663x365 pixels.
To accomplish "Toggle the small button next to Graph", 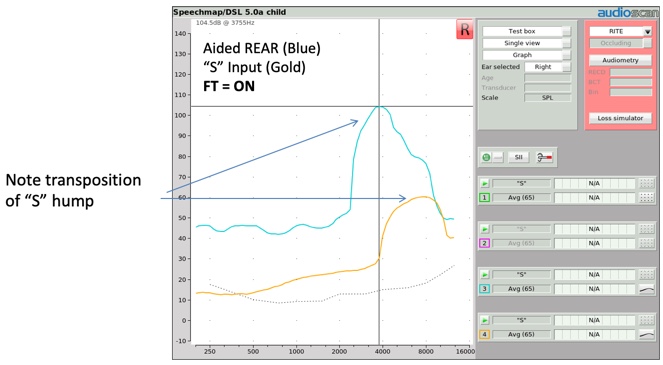I will [x=567, y=55].
